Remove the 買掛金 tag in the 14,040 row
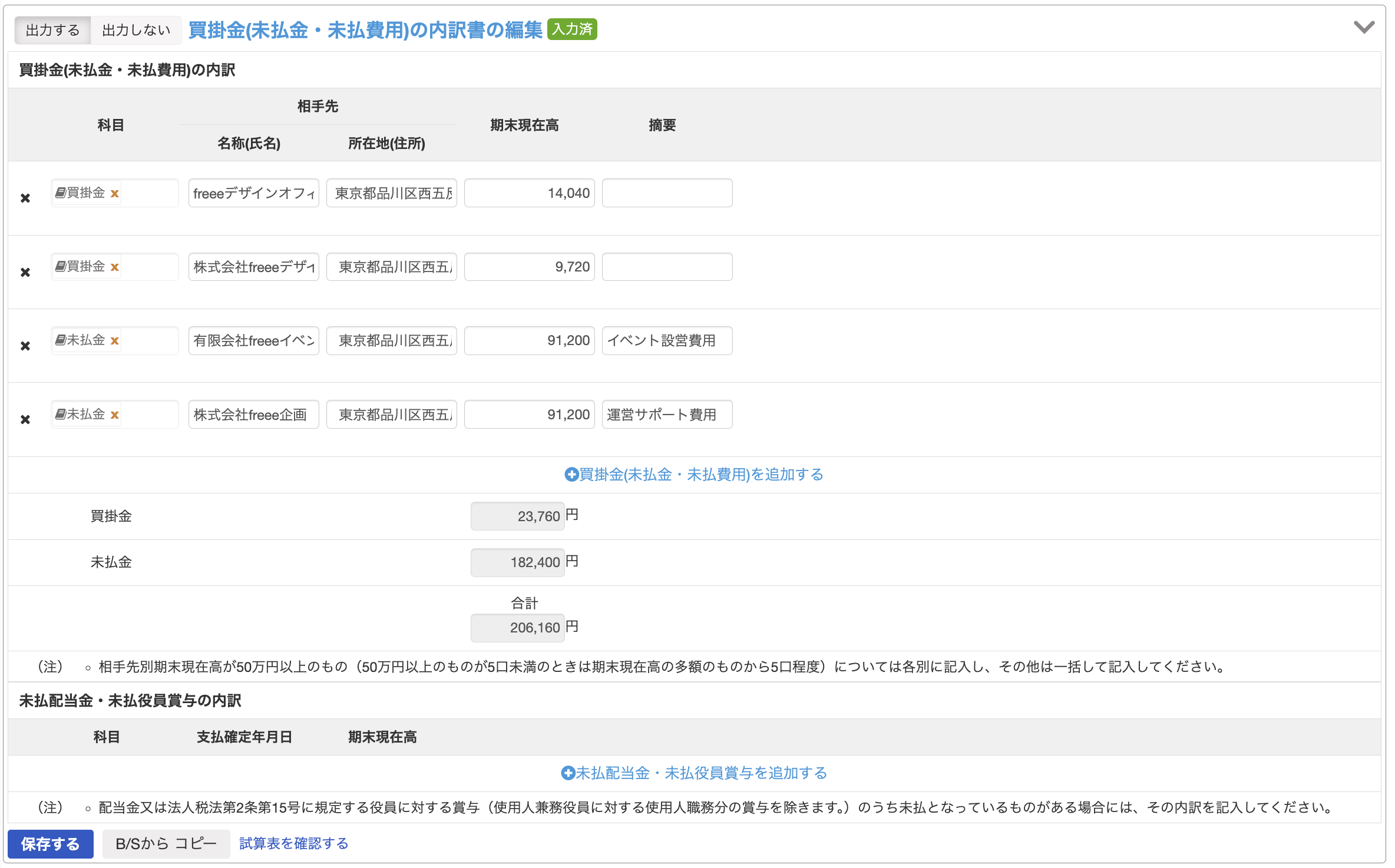The height and width of the screenshot is (868, 1395). click(x=115, y=193)
